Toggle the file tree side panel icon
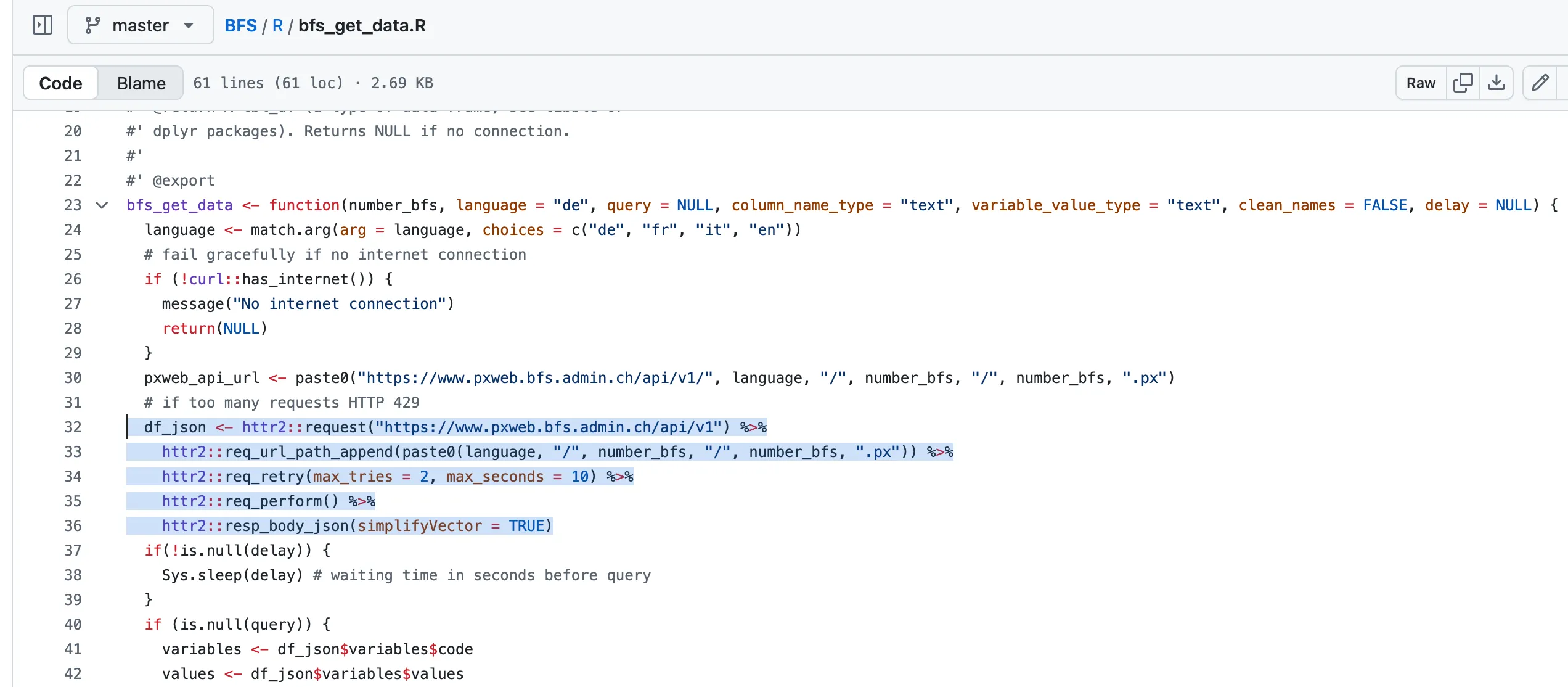 click(42, 25)
